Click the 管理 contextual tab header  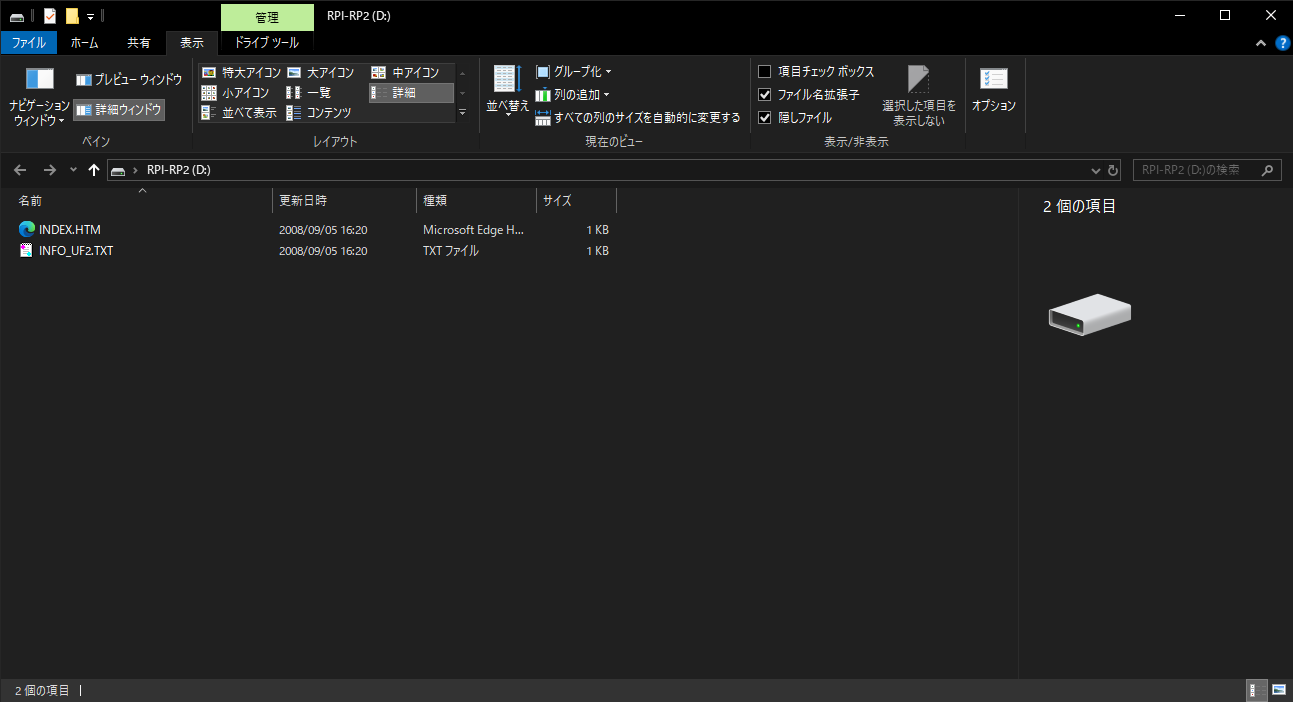tap(267, 17)
